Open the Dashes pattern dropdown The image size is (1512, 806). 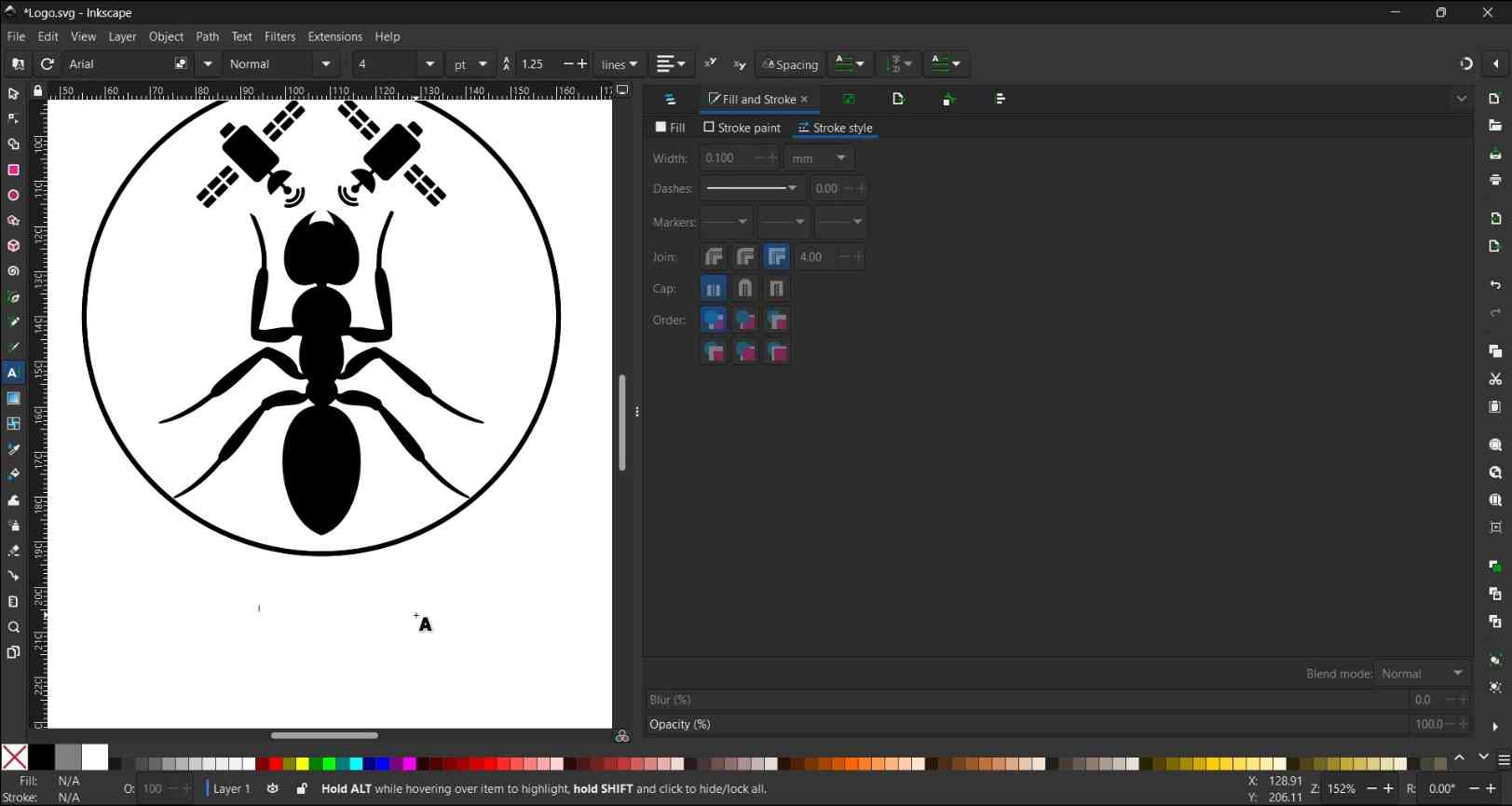pos(752,188)
